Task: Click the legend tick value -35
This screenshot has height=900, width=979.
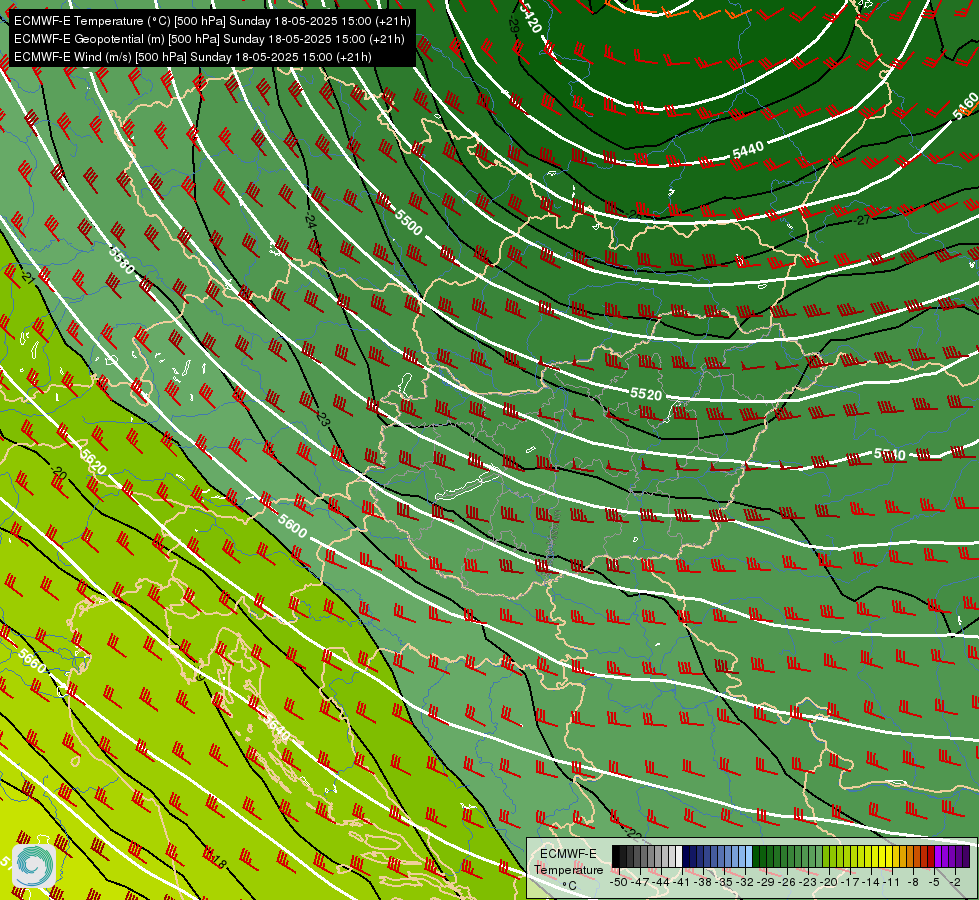Action: pyautogui.click(x=724, y=883)
